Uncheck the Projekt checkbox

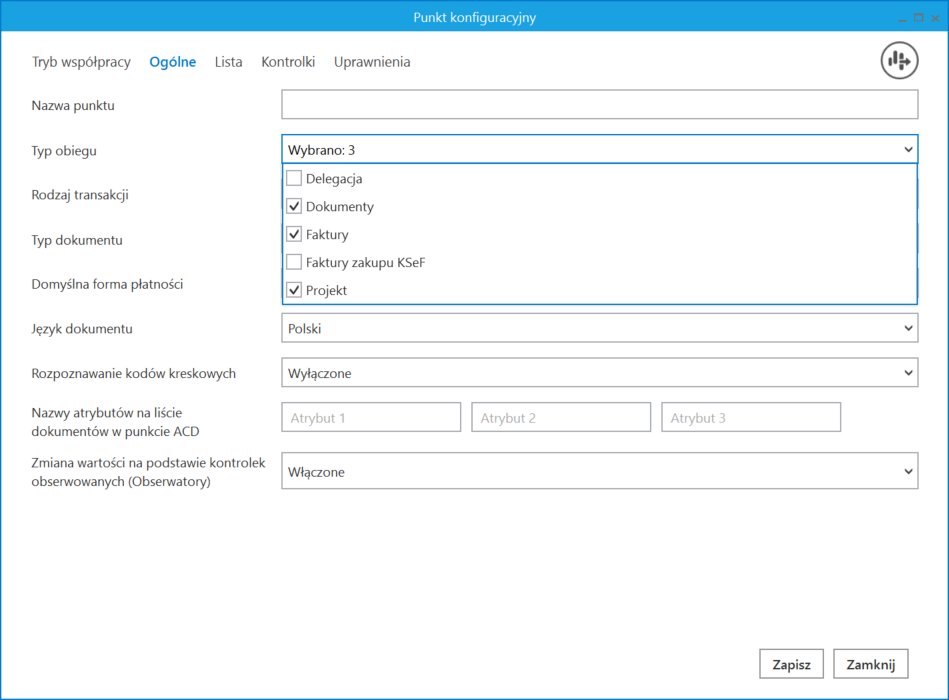294,290
